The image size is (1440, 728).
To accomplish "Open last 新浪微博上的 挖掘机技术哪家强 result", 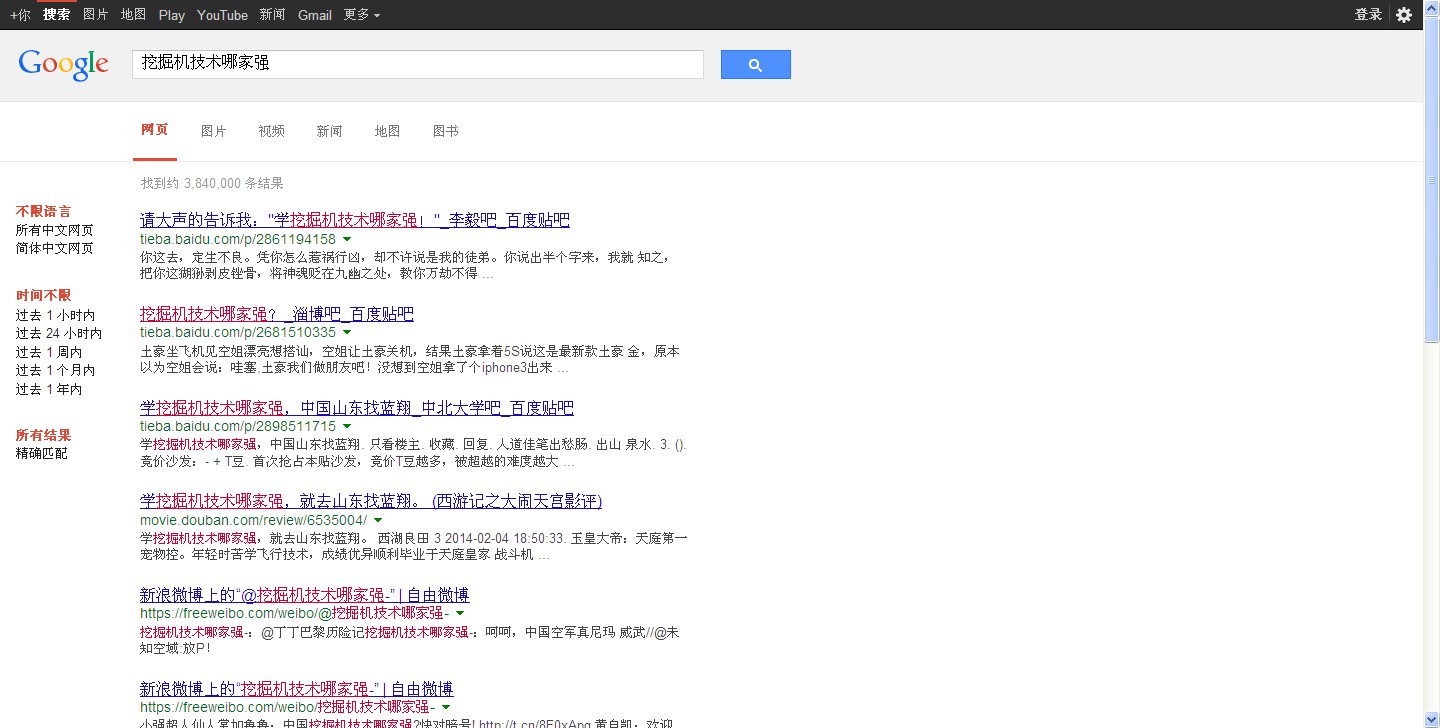I will (297, 689).
